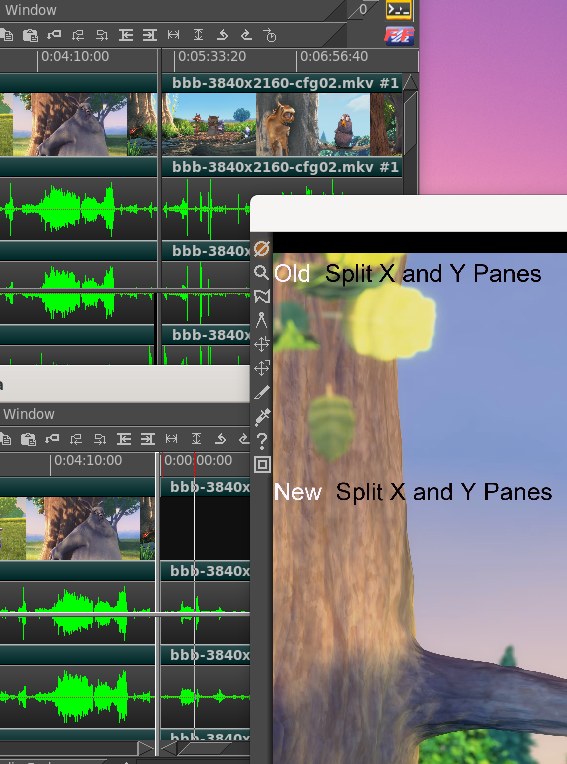The height and width of the screenshot is (764, 567).
Task: Click the black empty video clip in lower pane
Action: (x=206, y=529)
